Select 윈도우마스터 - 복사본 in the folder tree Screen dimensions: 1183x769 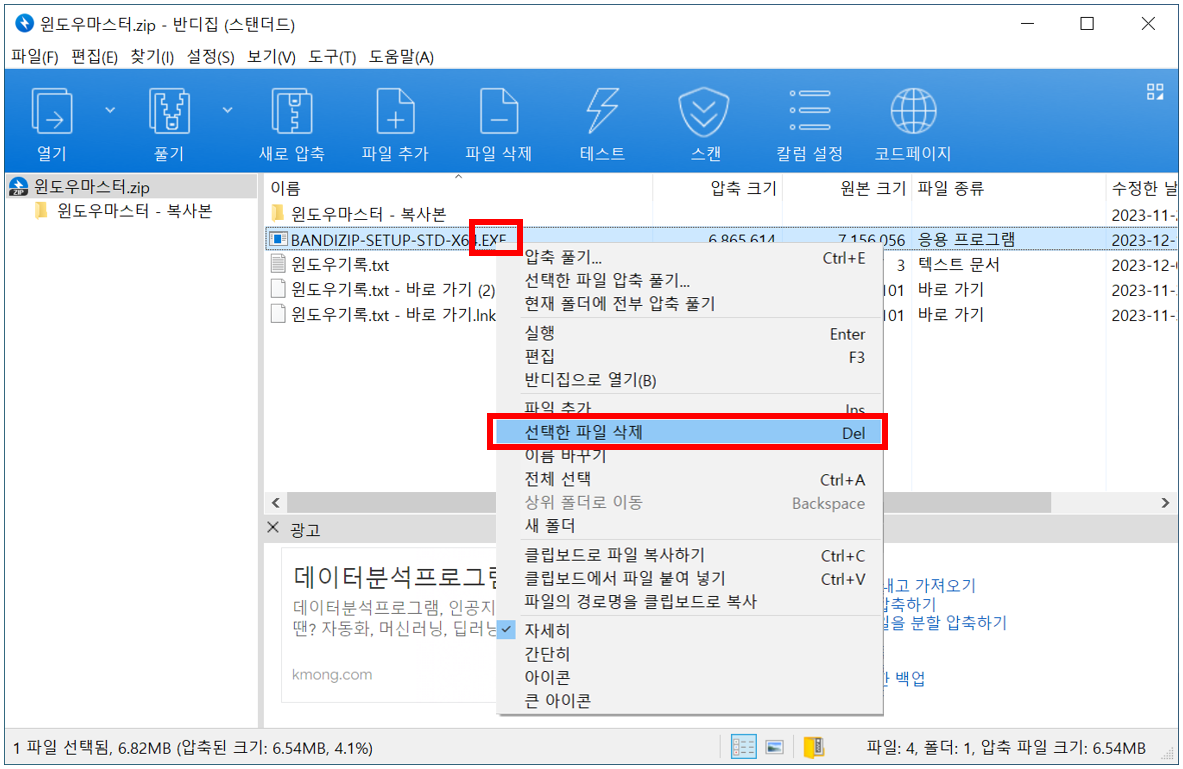coord(135,211)
